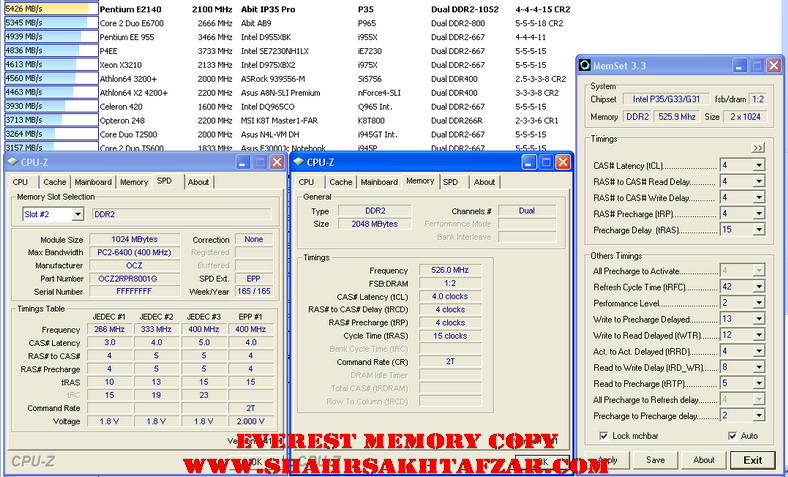Screen dimensions: 788x477
Task: Switch to Mainboard tab in right CPU-Z window
Action: coord(379,182)
